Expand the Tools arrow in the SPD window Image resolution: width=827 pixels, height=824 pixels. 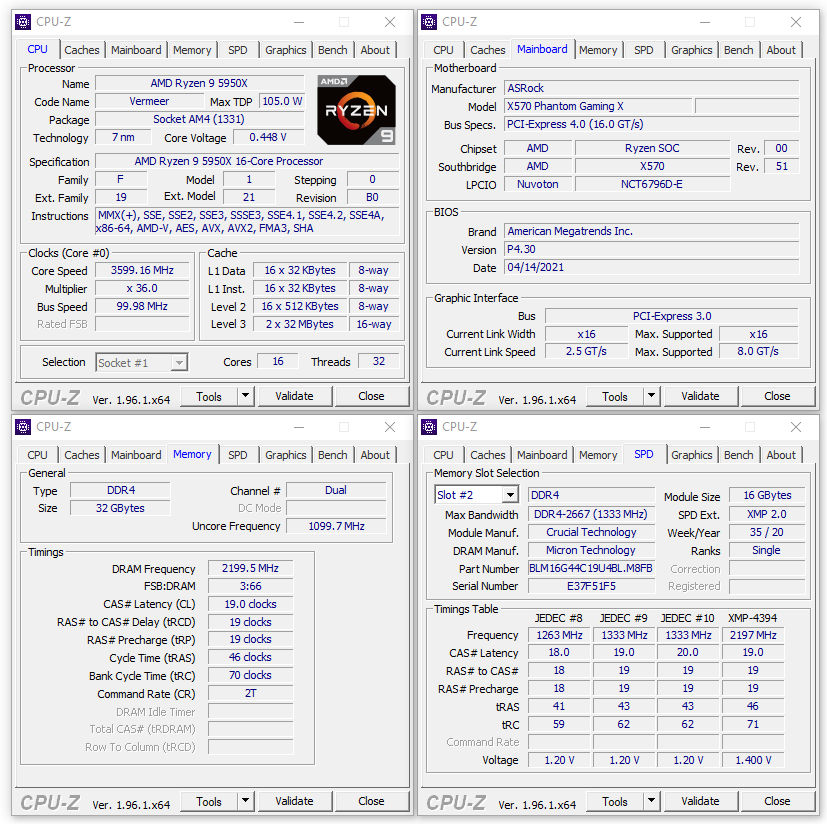pyautogui.click(x=652, y=801)
